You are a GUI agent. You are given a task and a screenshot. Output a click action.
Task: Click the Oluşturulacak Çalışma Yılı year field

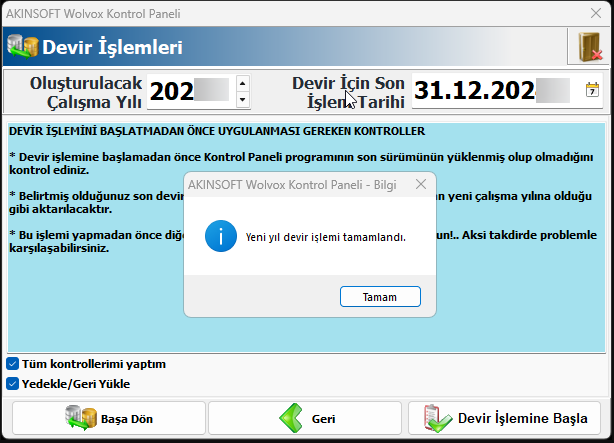click(x=190, y=92)
